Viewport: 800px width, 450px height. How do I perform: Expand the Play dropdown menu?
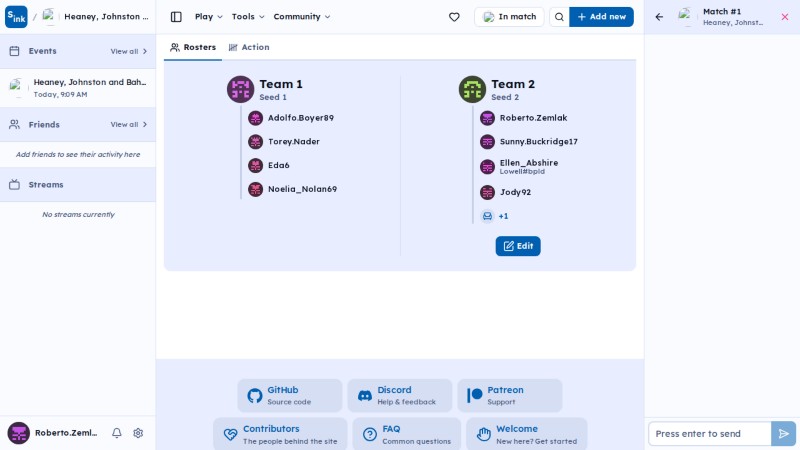[x=209, y=17]
